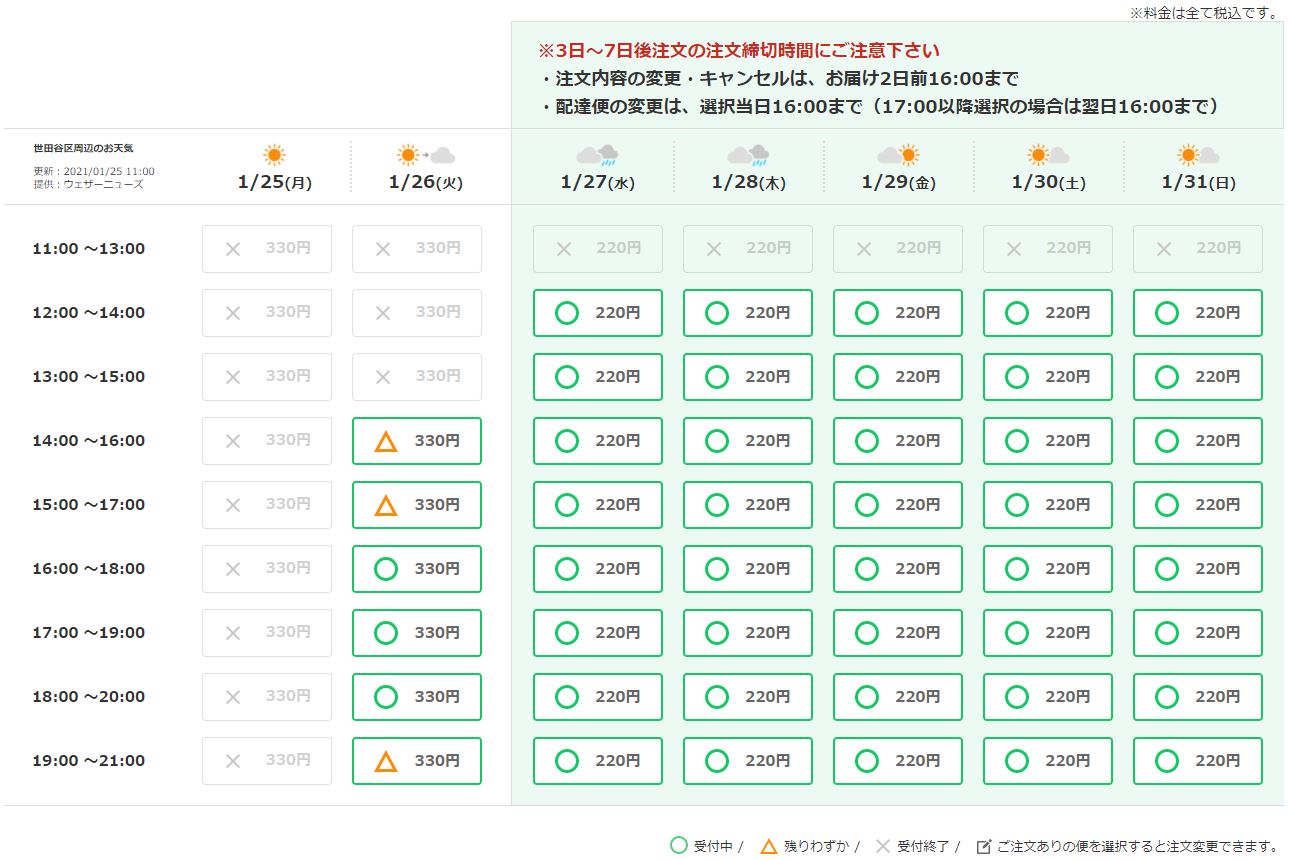Click closed 1/26 12:00~14:00 slot
Viewport: 1289px width, 860px height.
tap(417, 313)
